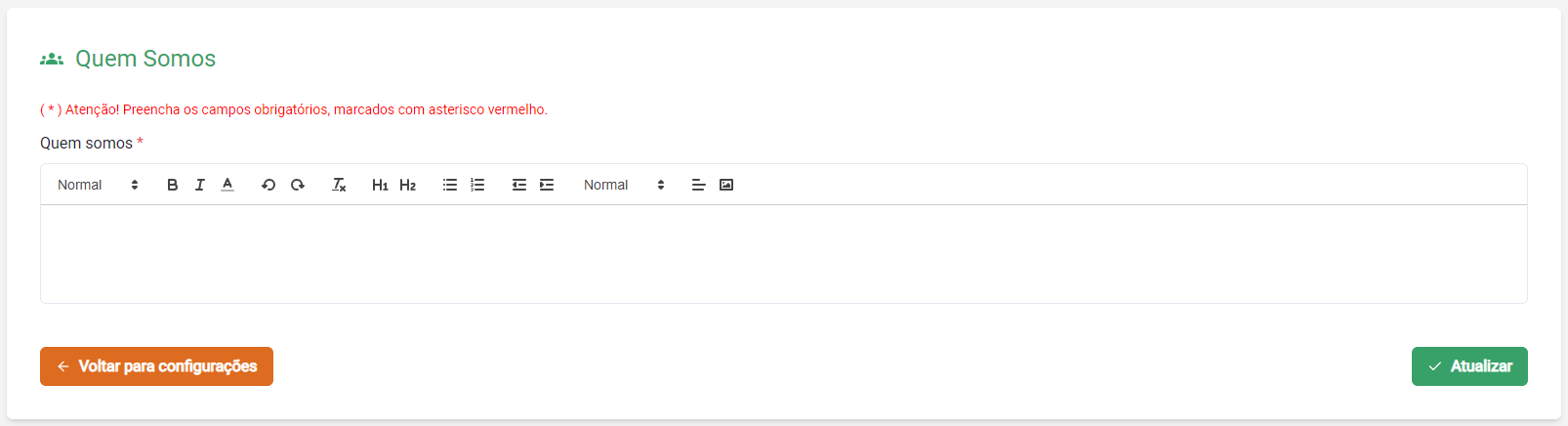Viewport: 1568px width, 426px height.
Task: Open the first Normal text style dropdown
Action: coord(98,185)
